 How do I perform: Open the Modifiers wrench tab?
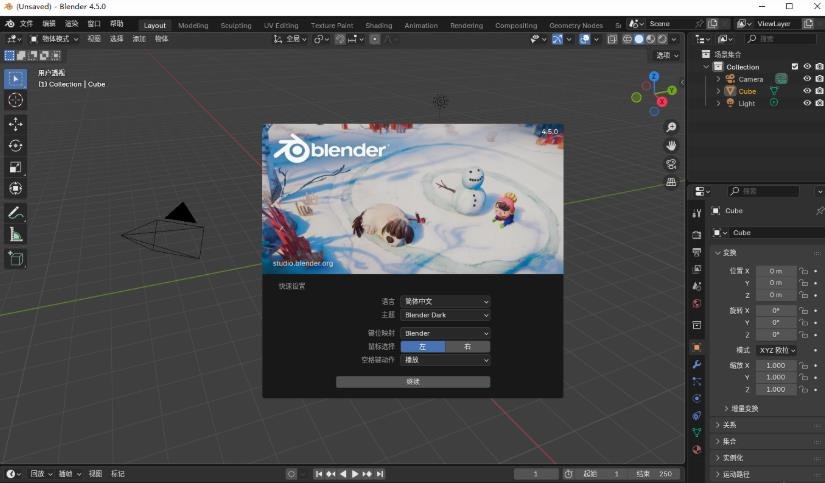click(x=697, y=365)
